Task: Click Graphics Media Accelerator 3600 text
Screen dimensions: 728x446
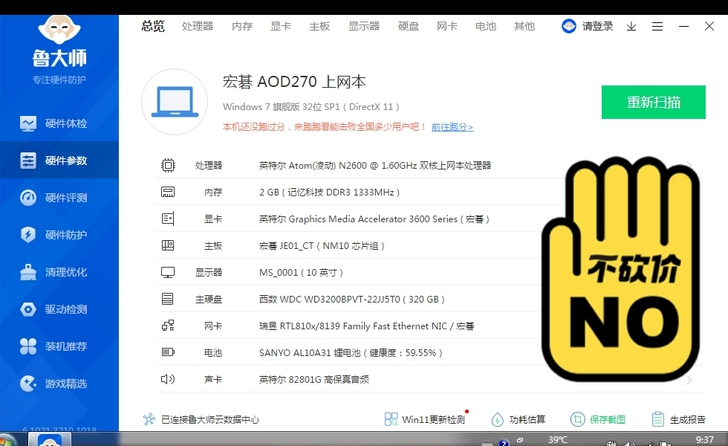Action: tap(374, 219)
